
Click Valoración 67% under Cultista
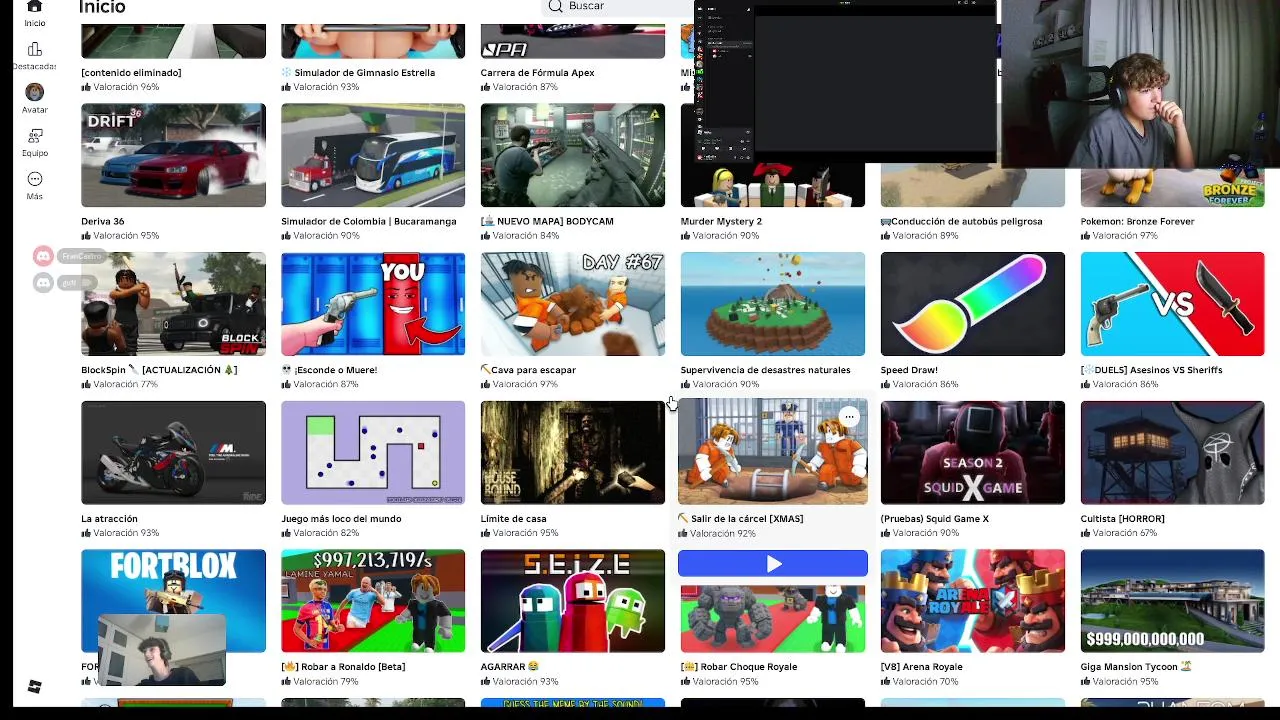[x=1120, y=533]
